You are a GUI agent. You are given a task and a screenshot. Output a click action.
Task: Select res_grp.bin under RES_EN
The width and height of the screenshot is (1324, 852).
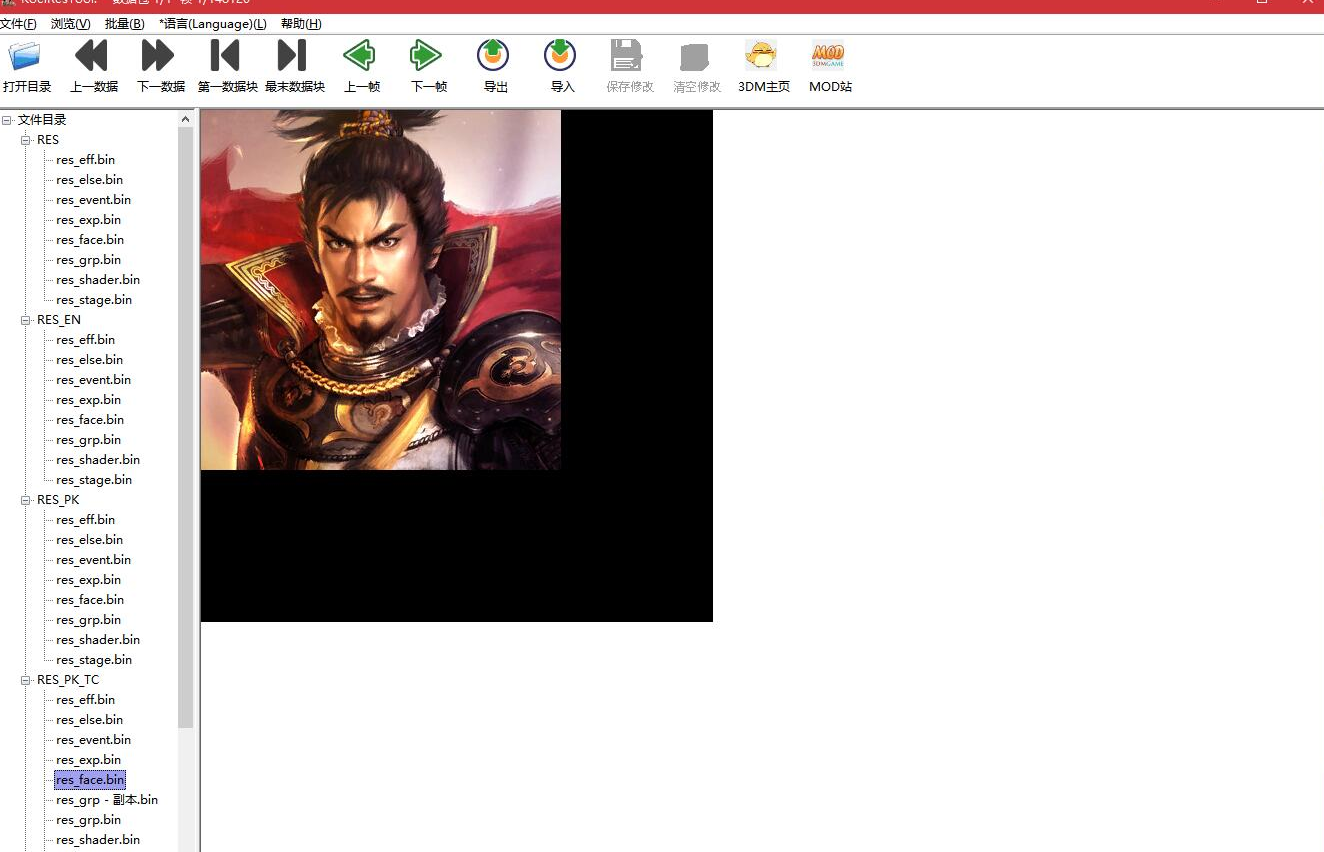pos(88,440)
